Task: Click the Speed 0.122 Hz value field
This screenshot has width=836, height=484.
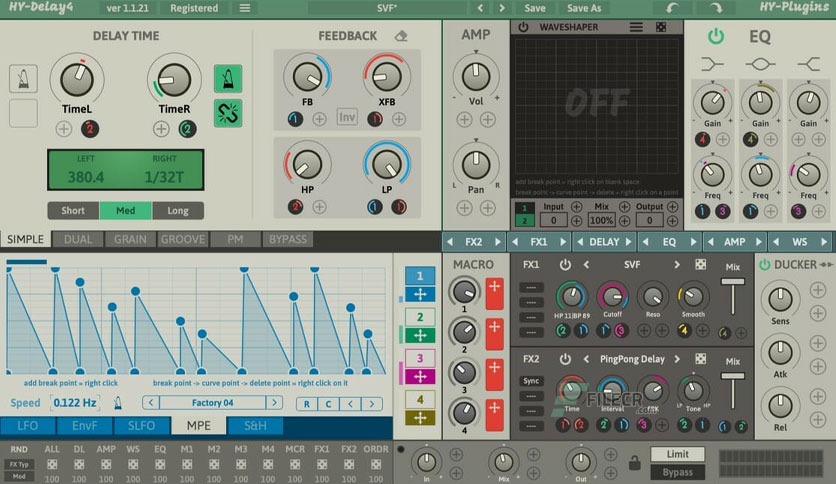Action: pos(75,403)
